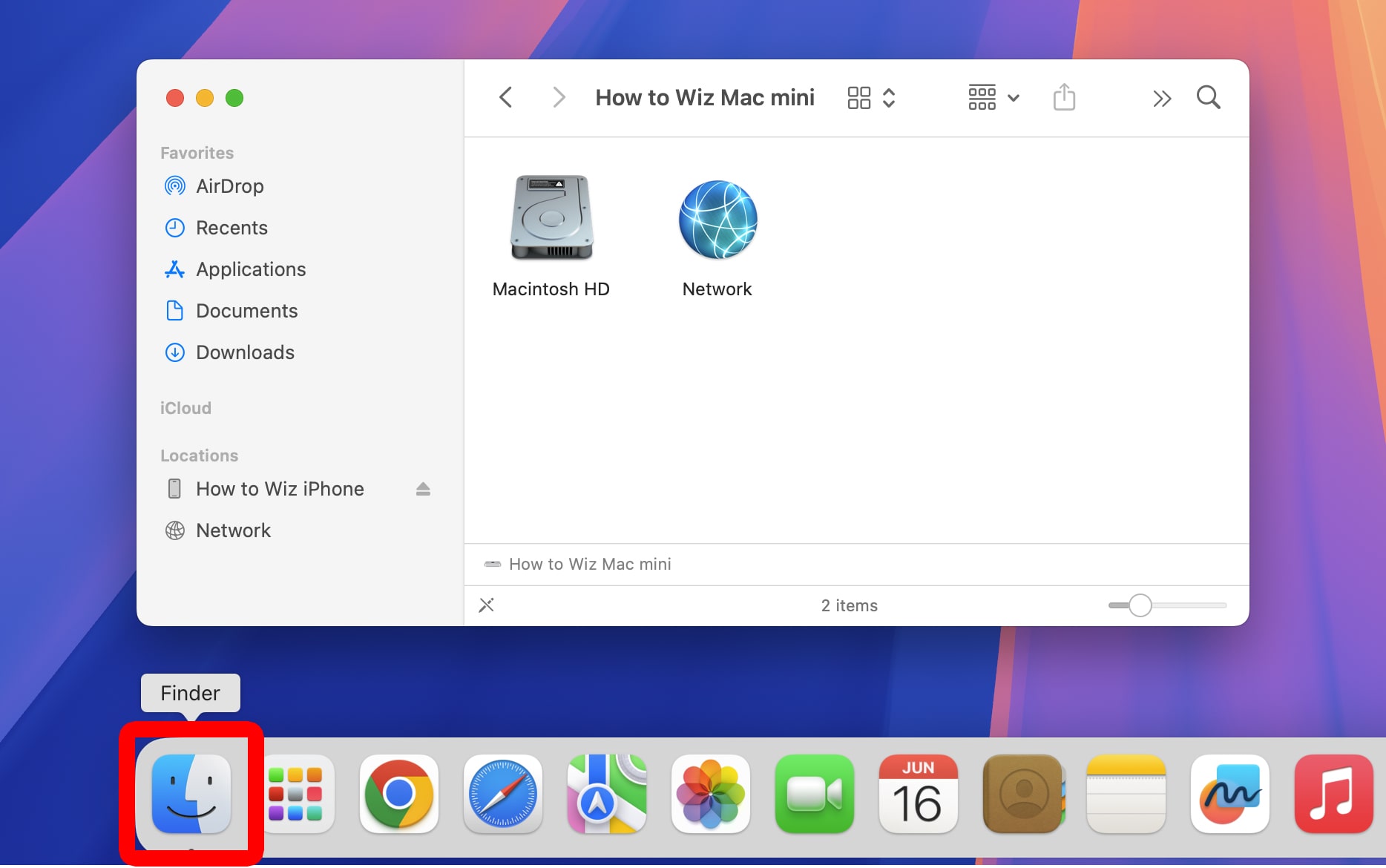Click the Search magnifying glass icon

click(1208, 97)
